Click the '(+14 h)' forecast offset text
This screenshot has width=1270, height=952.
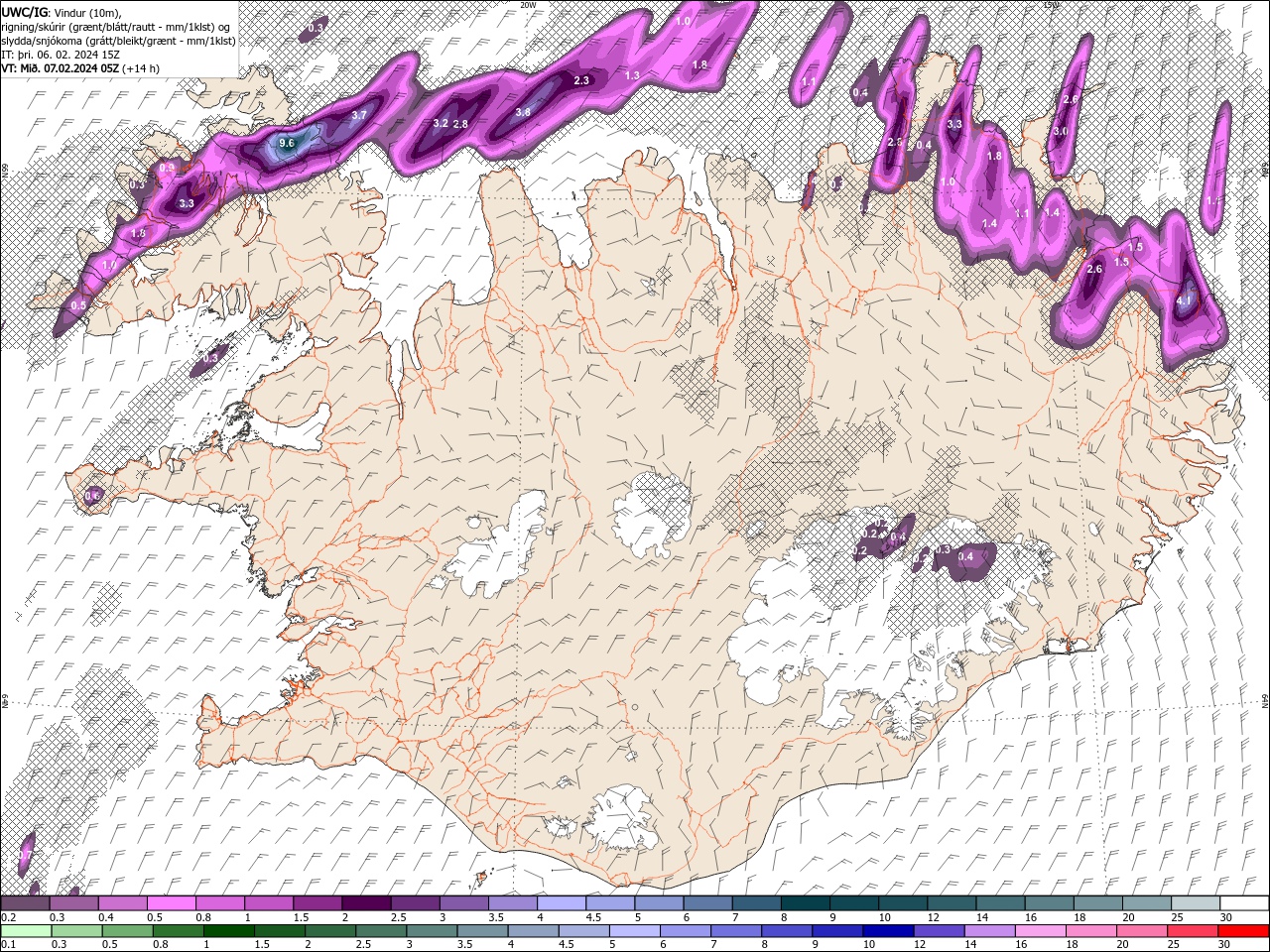141,68
